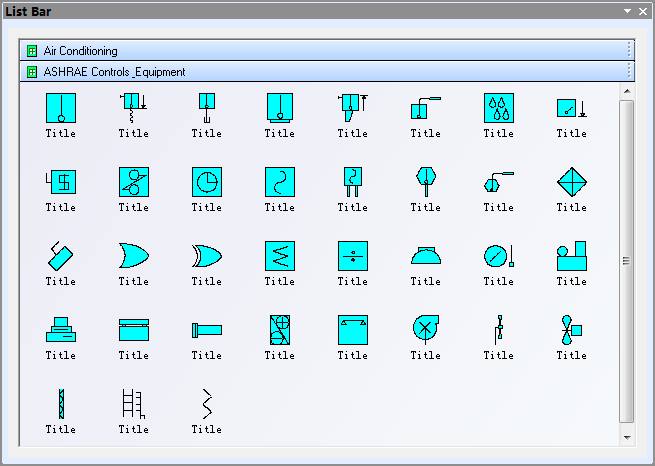This screenshot has width=655, height=466.
Task: Pick the ladder-shaped symbol
Action: pyautogui.click(x=133, y=403)
